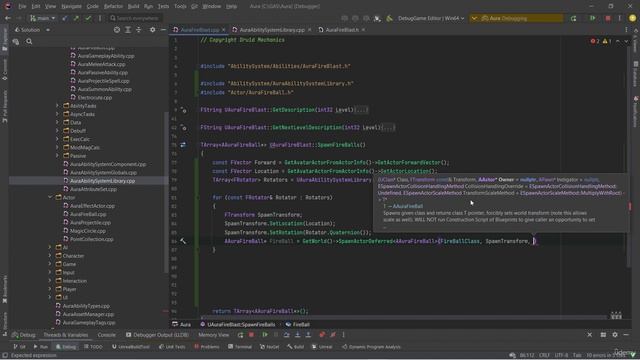Screen dimensions: 640x360
Task: Click the locate file target icon
Action: 117,30
